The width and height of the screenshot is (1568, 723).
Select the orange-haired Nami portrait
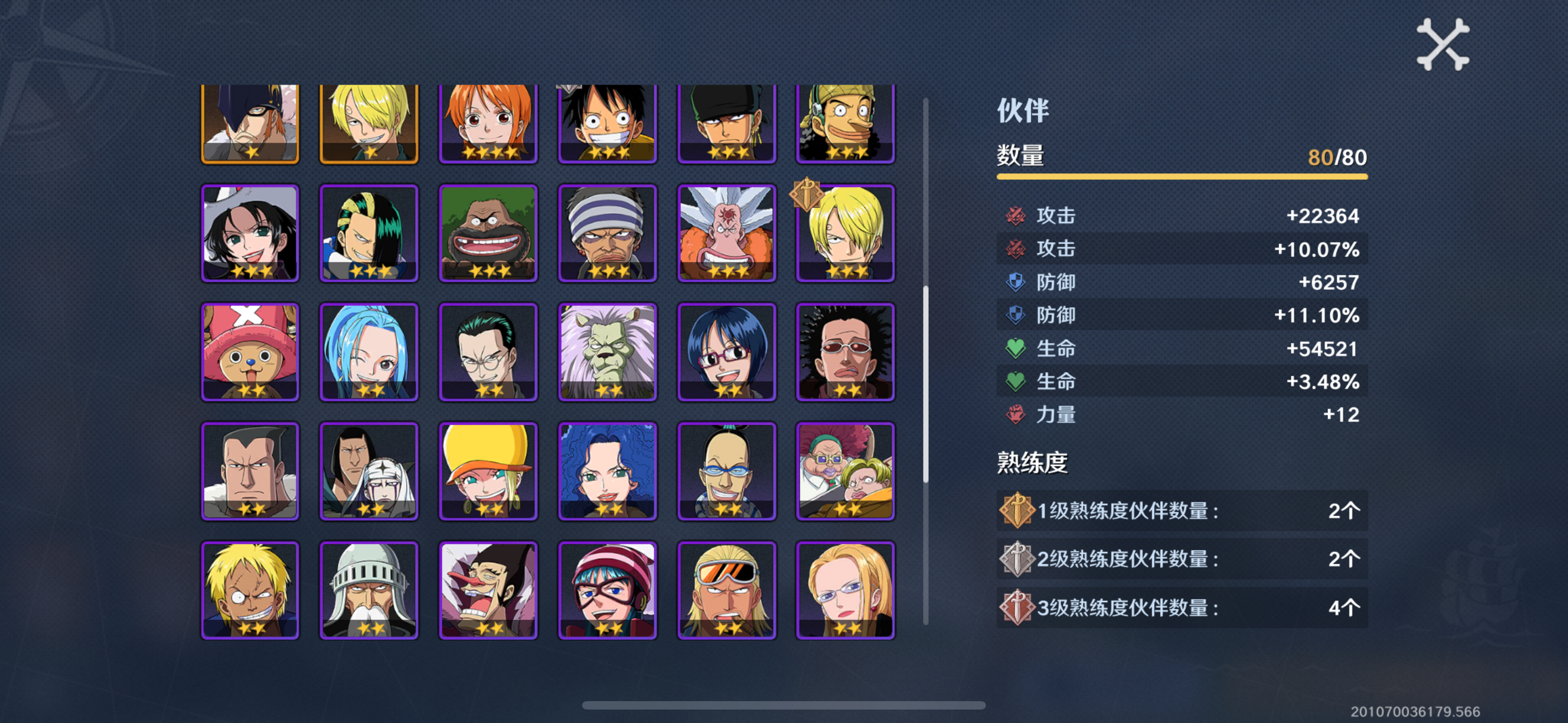click(487, 123)
